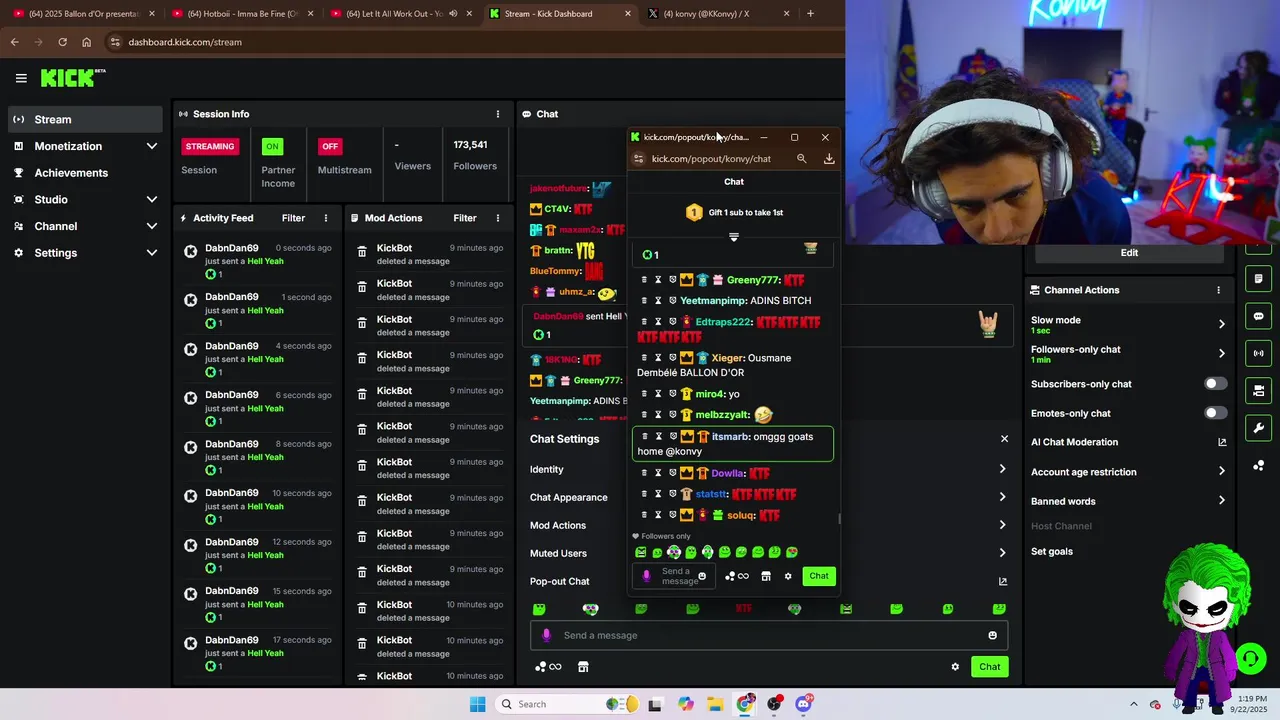This screenshot has height=720, width=1280.
Task: Click chat bubble icon in right sidebar
Action: coord(1259,316)
